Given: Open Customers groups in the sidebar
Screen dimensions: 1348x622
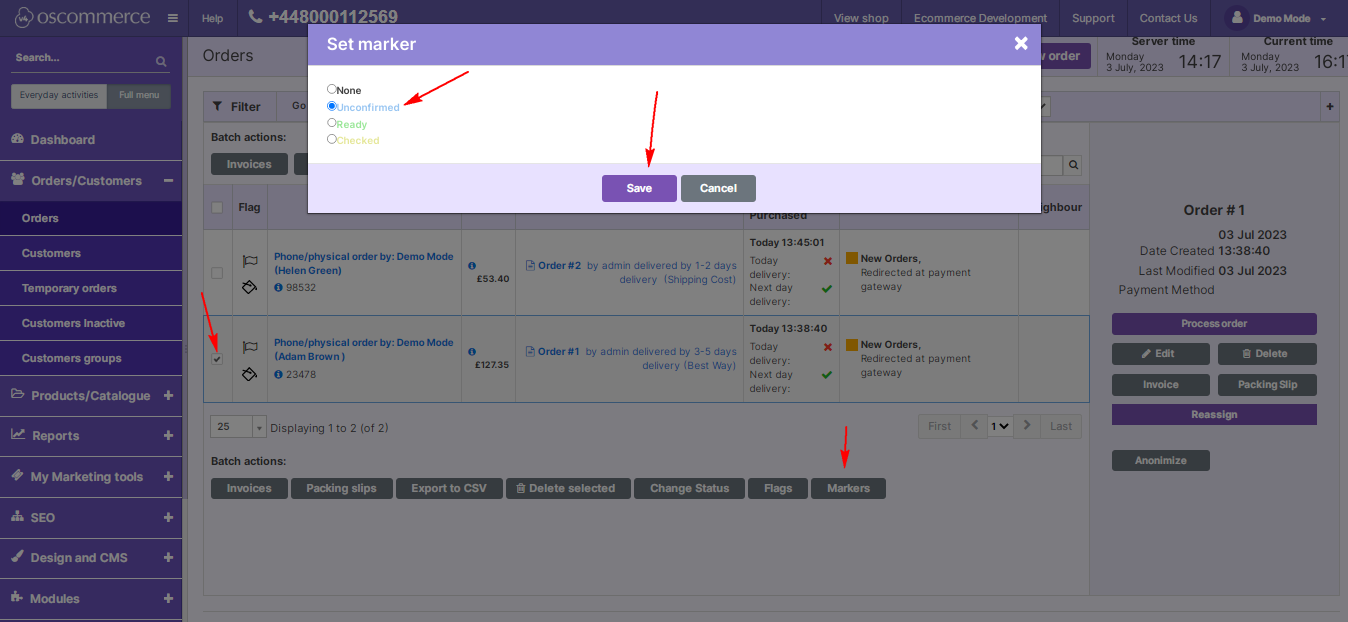Looking at the screenshot, I should click(x=72, y=358).
